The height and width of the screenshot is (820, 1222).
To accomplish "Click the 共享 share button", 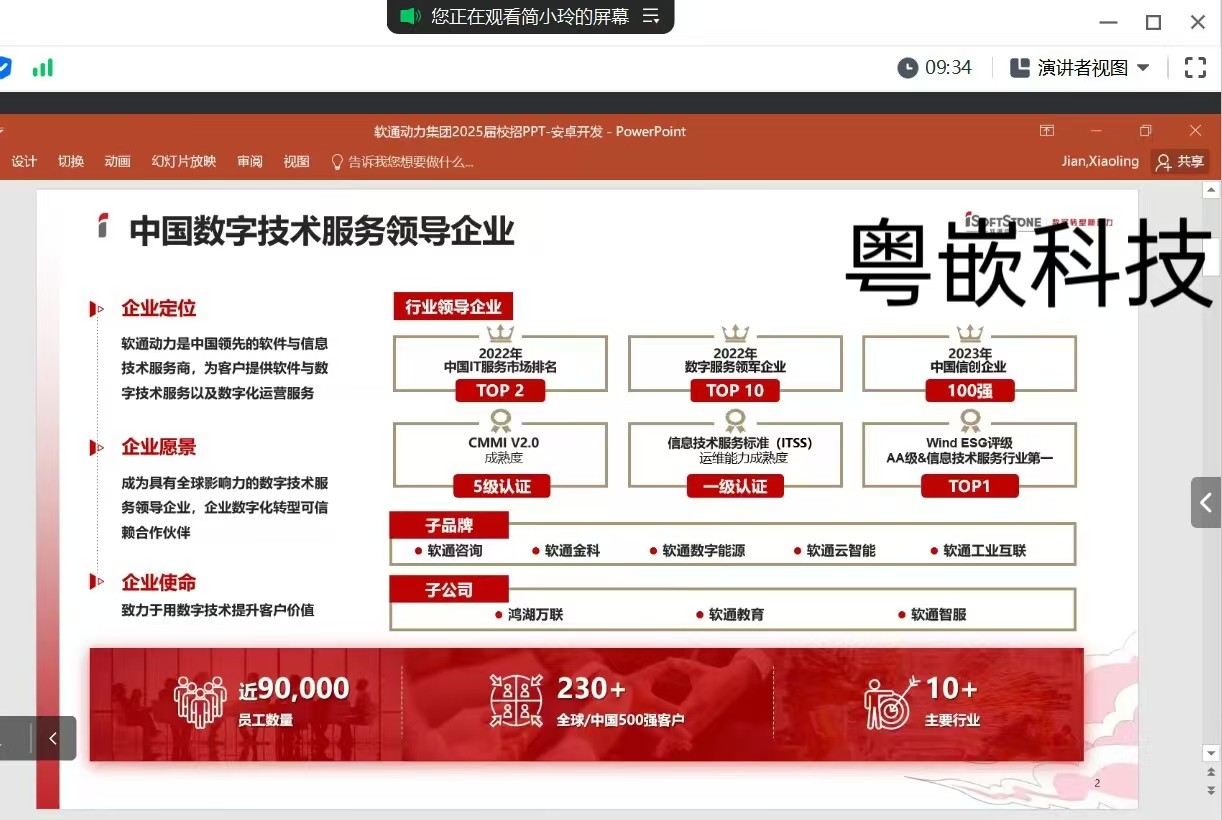I will (x=1179, y=162).
